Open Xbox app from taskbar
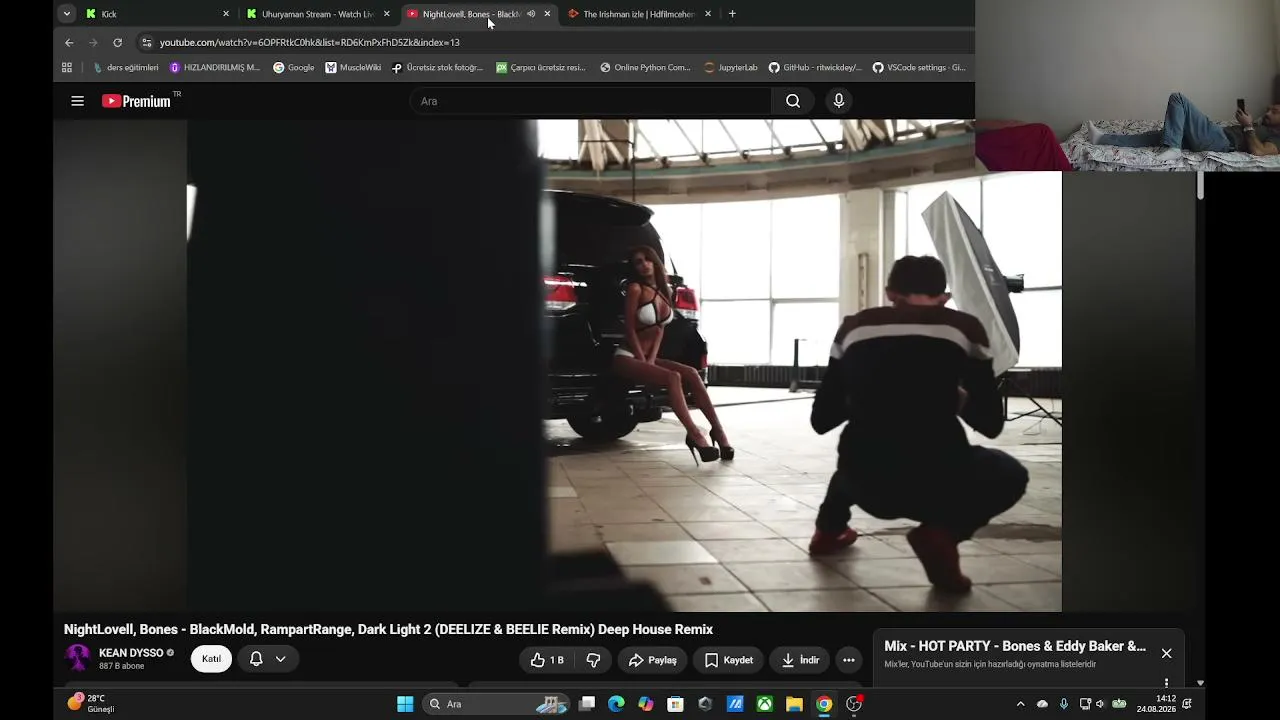The image size is (1280, 720). click(764, 704)
